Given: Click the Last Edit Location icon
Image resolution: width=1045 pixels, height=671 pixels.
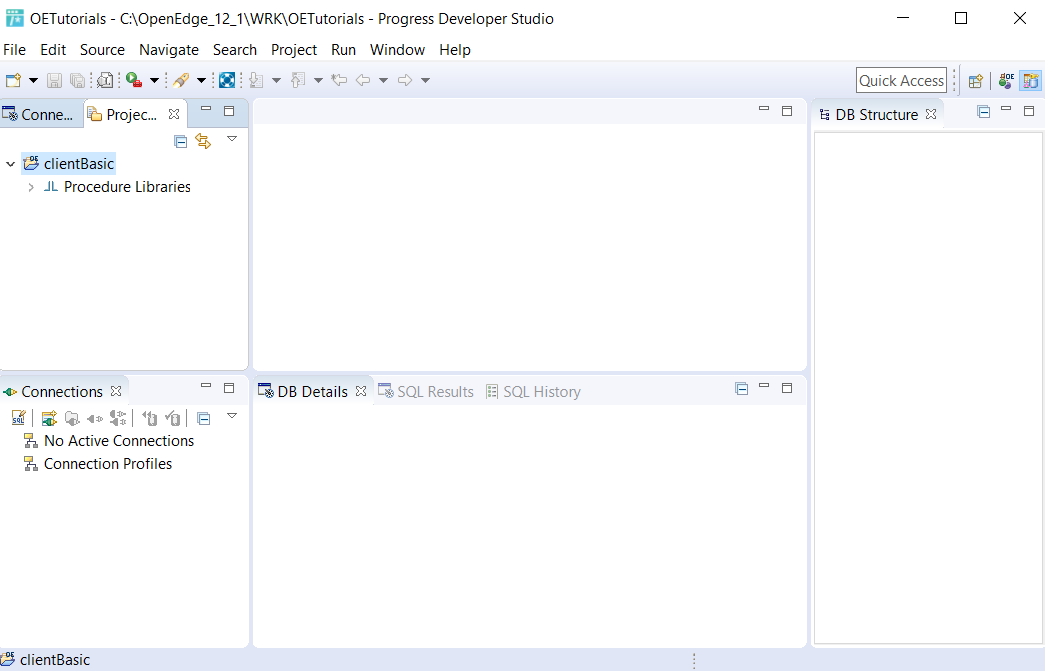Looking at the screenshot, I should pos(339,81).
